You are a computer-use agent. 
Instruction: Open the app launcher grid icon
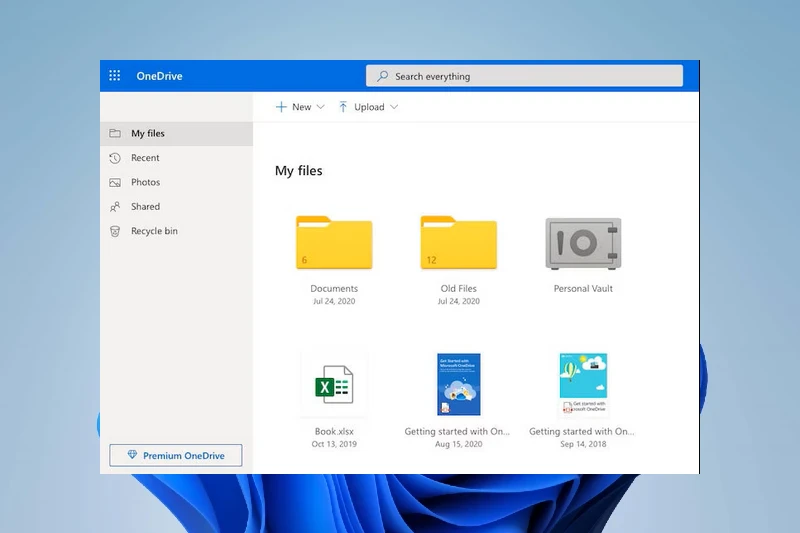click(x=115, y=76)
